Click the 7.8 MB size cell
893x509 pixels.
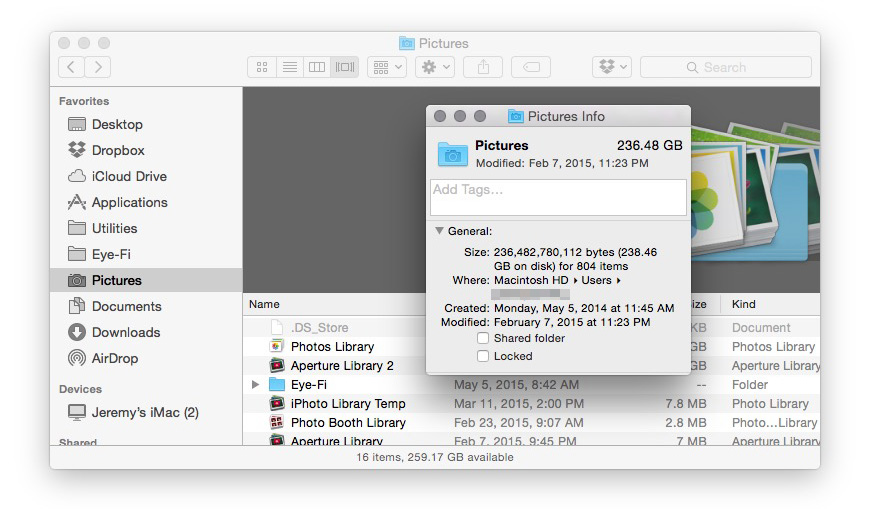pos(686,404)
